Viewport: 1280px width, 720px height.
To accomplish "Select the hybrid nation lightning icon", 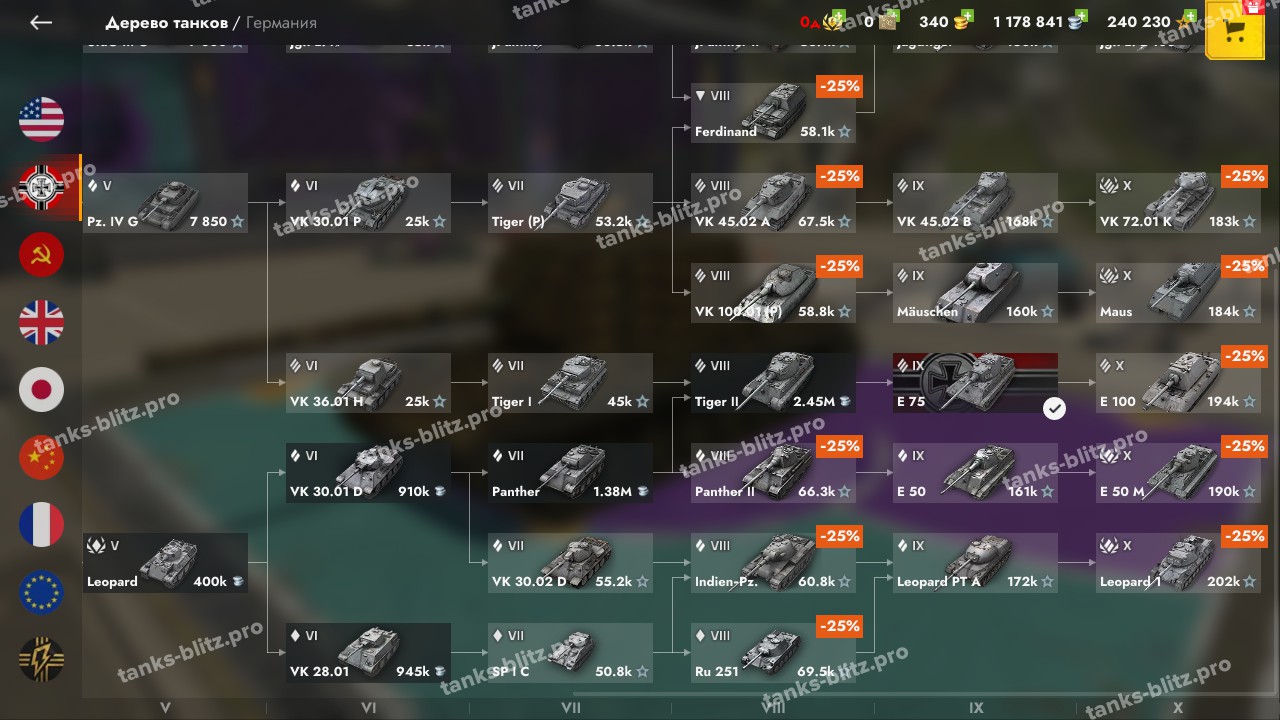I will (x=41, y=660).
